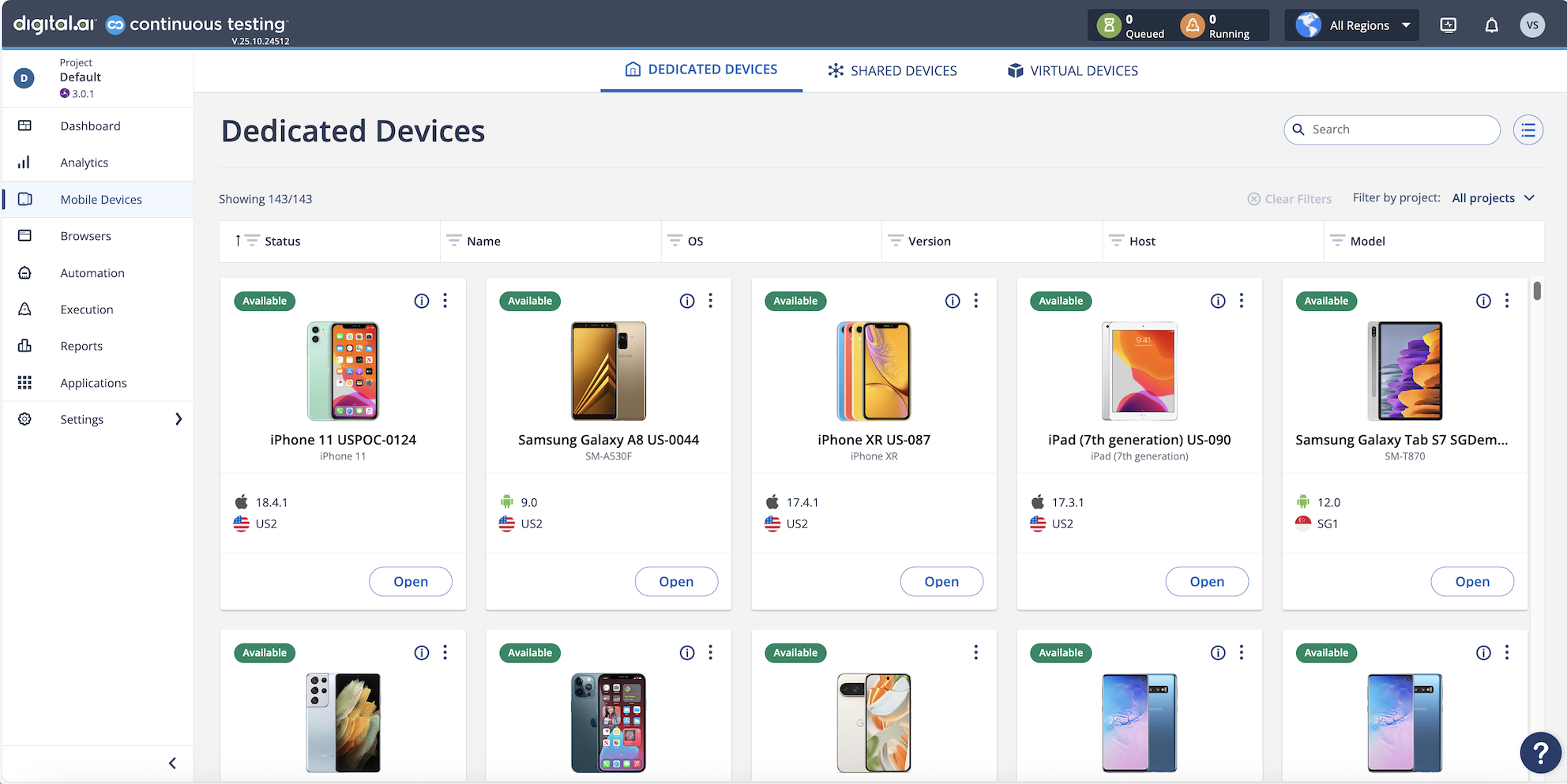This screenshot has height=784, width=1567.
Task: Switch to list view layout
Action: tap(1528, 130)
